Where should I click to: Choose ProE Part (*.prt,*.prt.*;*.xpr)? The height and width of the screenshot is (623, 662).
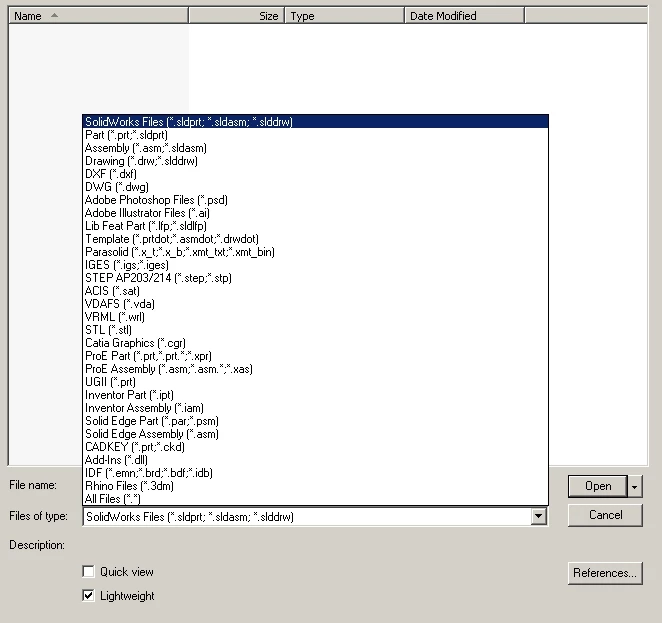pyautogui.click(x=315, y=356)
